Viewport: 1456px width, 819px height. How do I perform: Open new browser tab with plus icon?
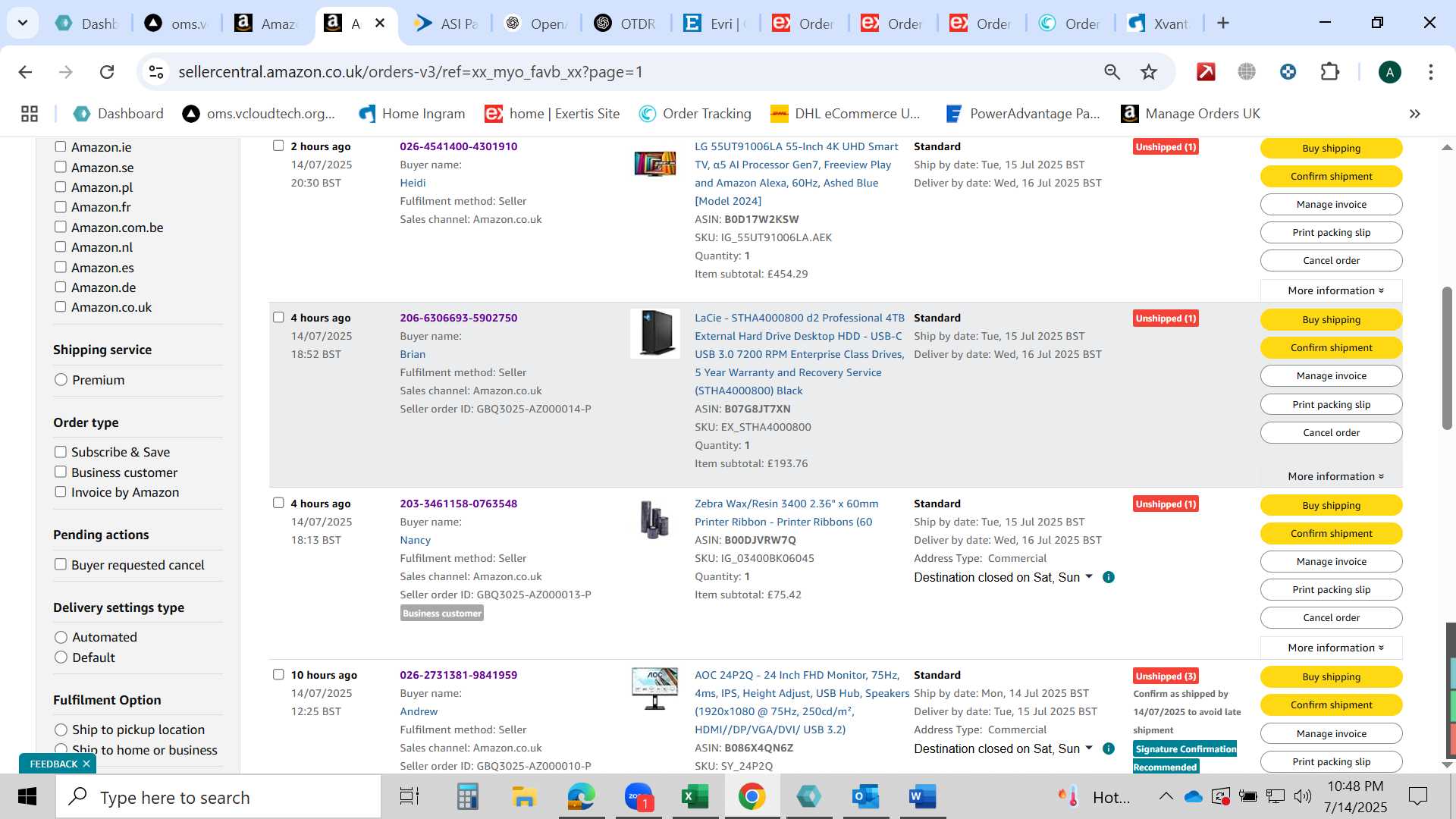coord(1222,24)
